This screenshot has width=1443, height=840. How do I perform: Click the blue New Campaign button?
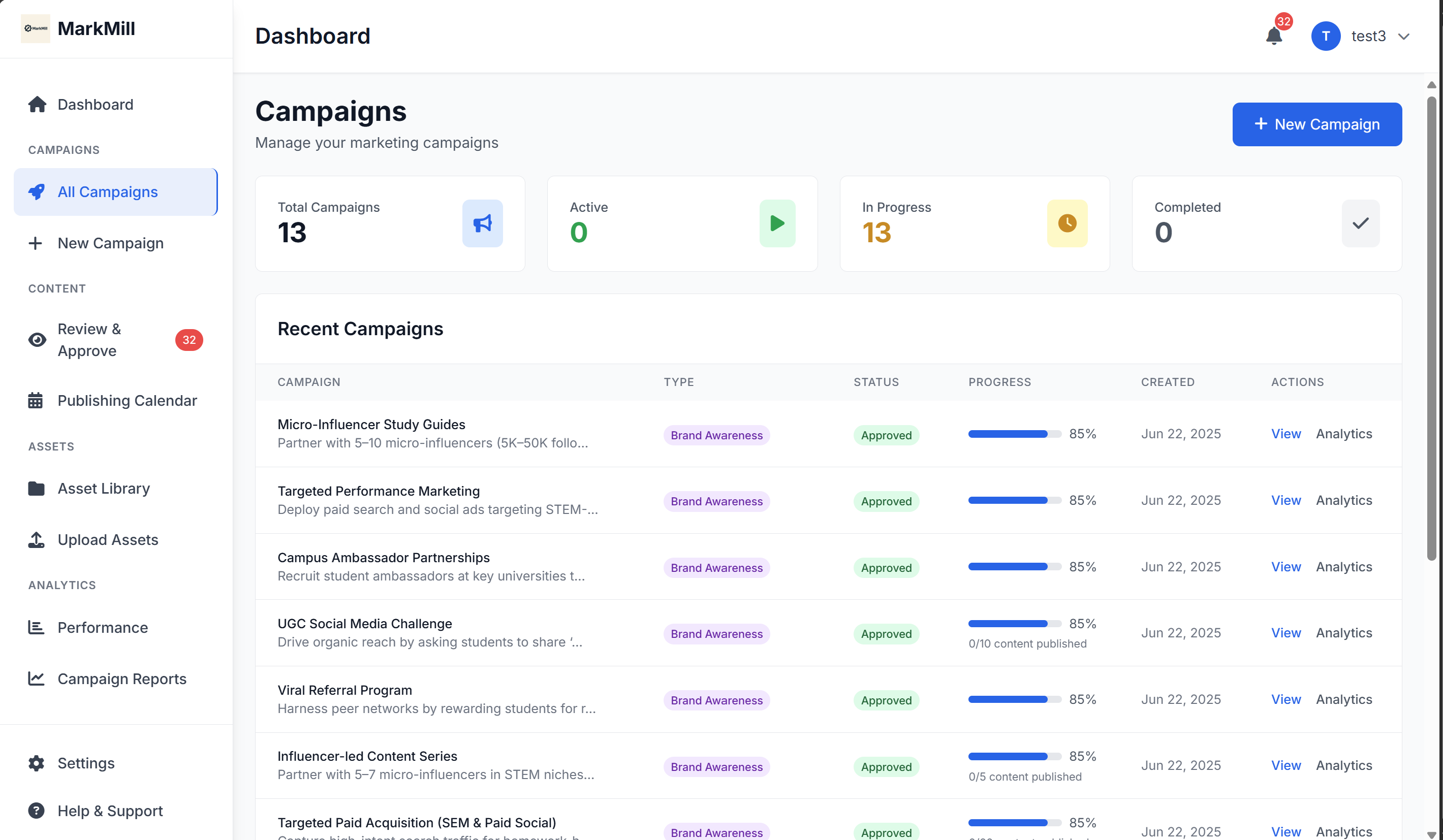click(1316, 124)
